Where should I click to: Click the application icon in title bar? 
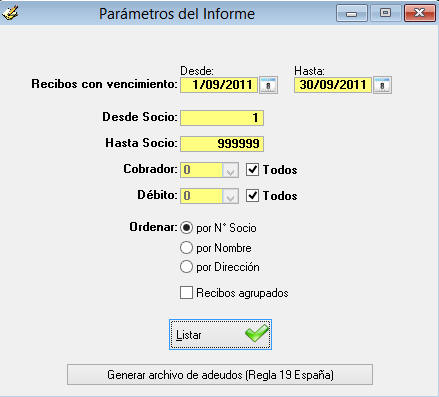coord(10,13)
